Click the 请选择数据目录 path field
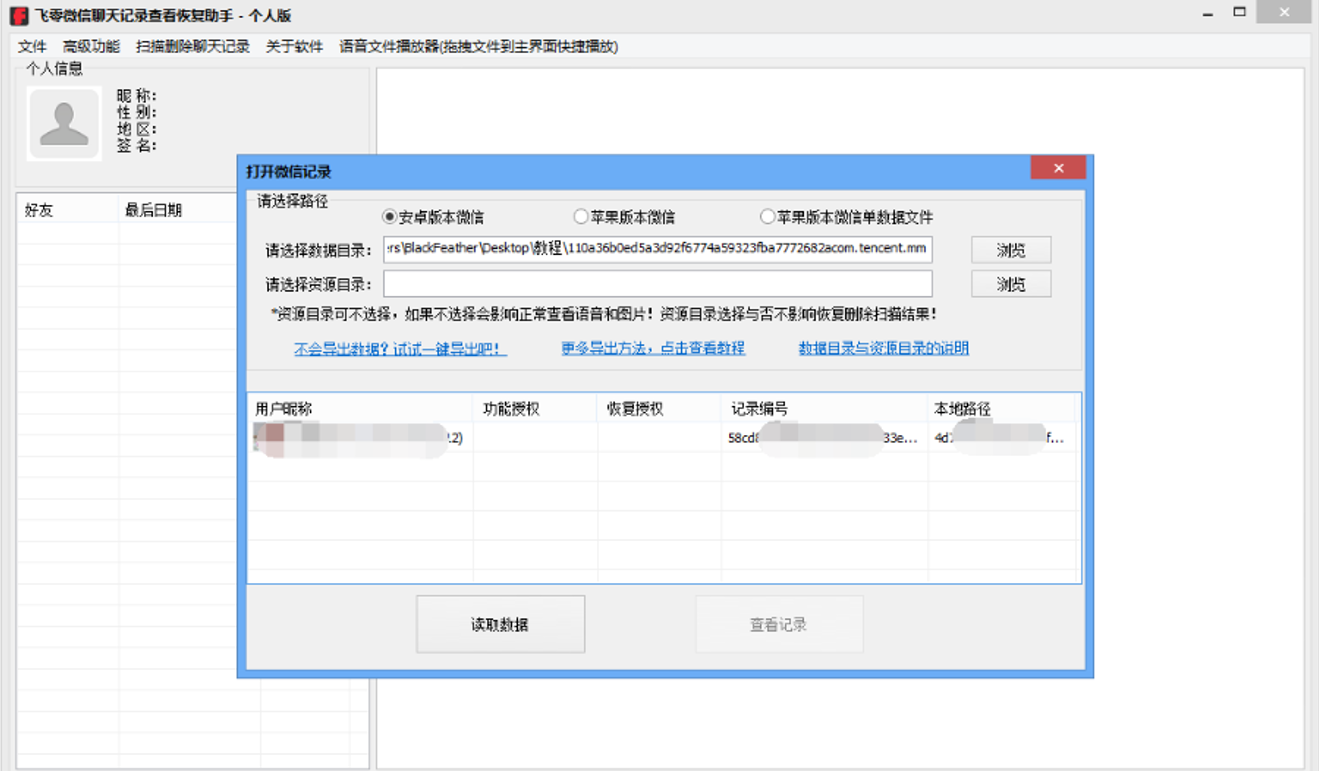 coord(658,249)
